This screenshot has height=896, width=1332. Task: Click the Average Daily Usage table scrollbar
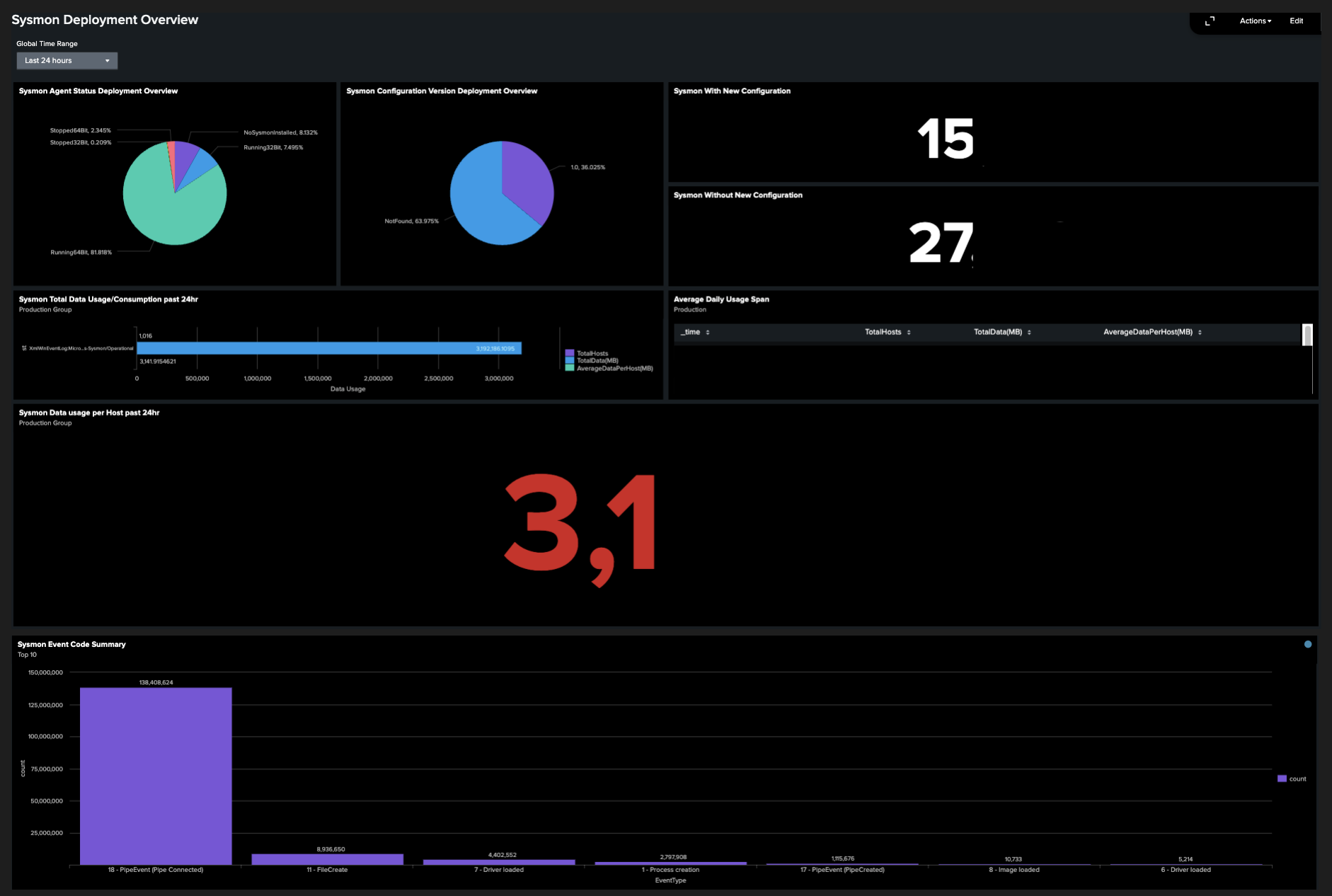point(1308,335)
